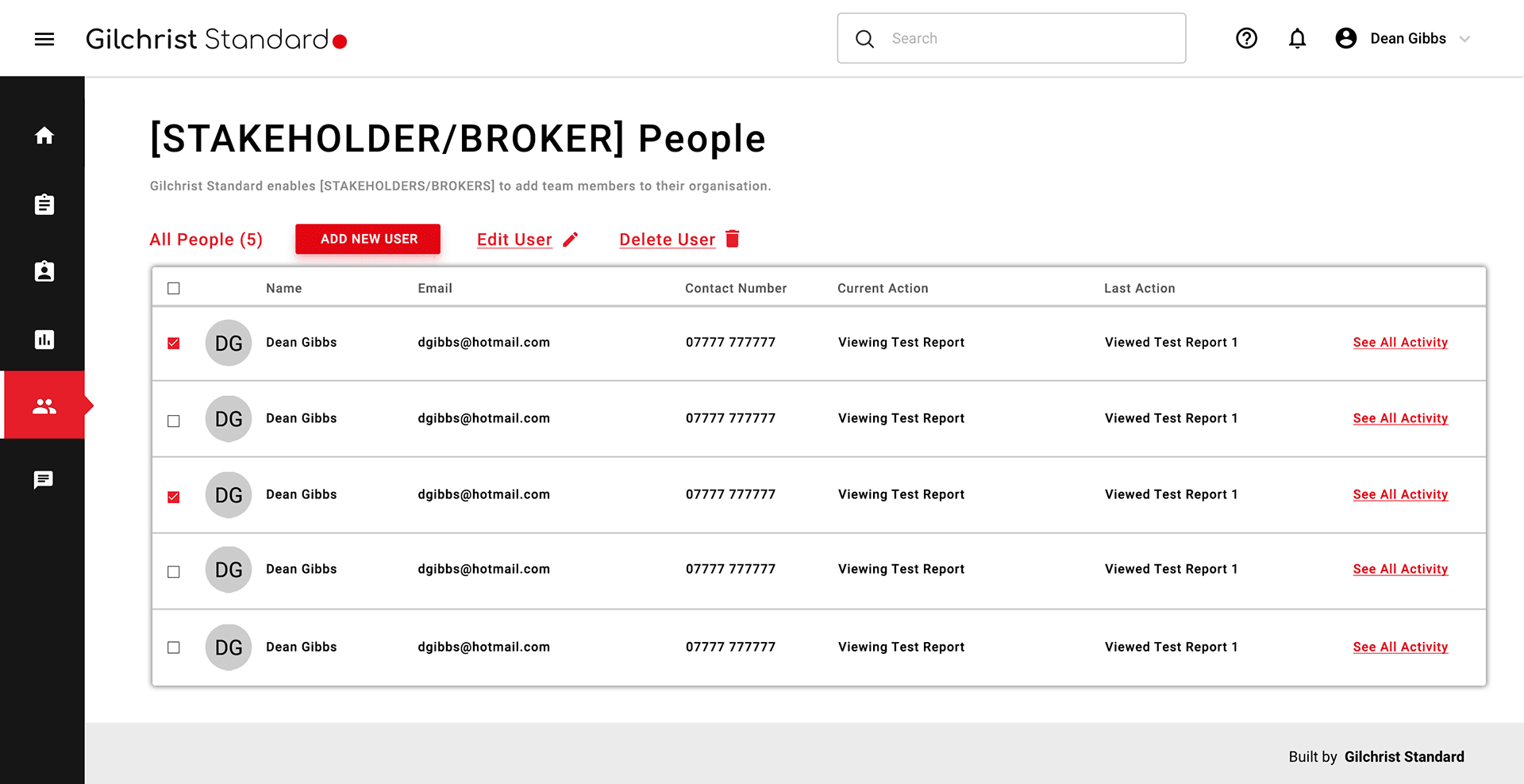Viewport: 1524px width, 784px height.
Task: Open the hamburger menu
Action: [44, 39]
